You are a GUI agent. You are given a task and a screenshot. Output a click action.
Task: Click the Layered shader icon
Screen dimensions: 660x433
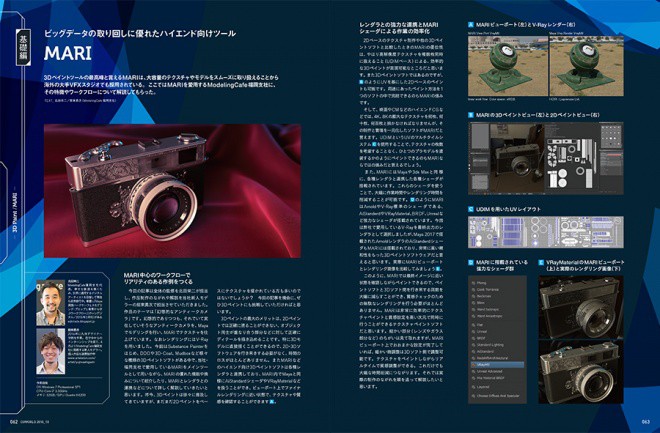474,387
